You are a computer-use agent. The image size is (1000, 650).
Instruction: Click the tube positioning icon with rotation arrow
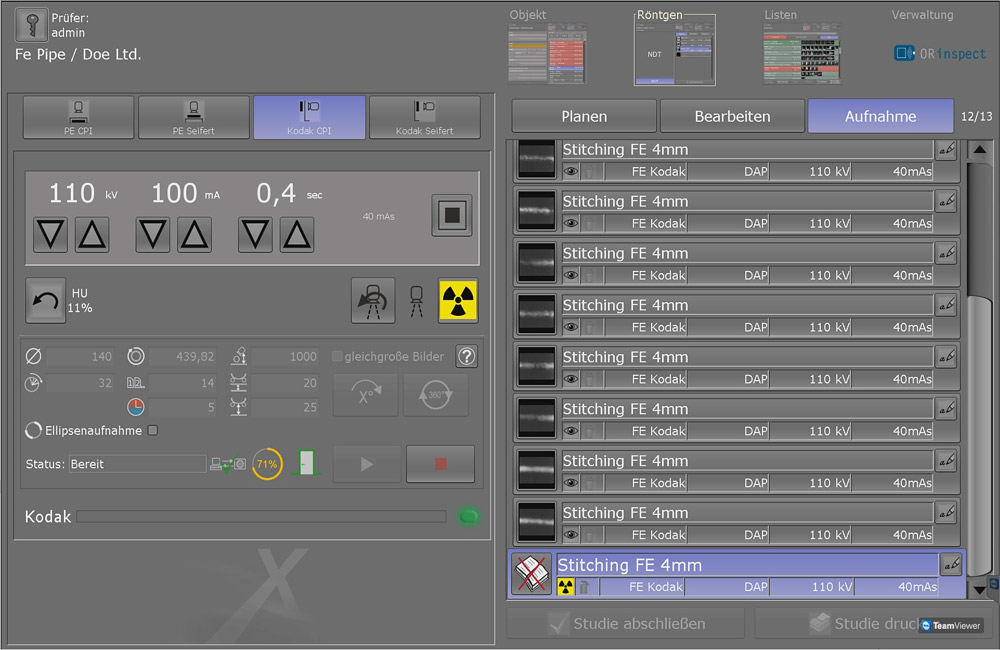pyautogui.click(x=373, y=300)
